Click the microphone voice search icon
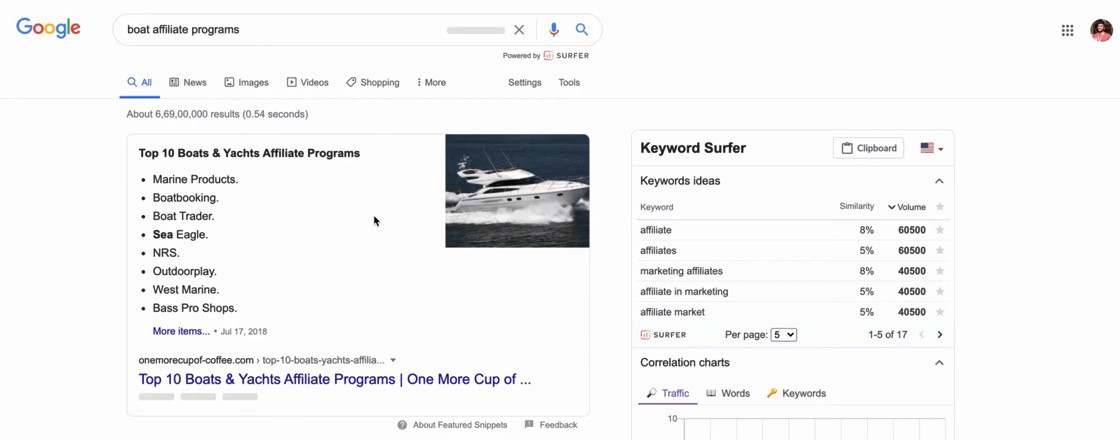The height and width of the screenshot is (440, 1120). coord(553,30)
